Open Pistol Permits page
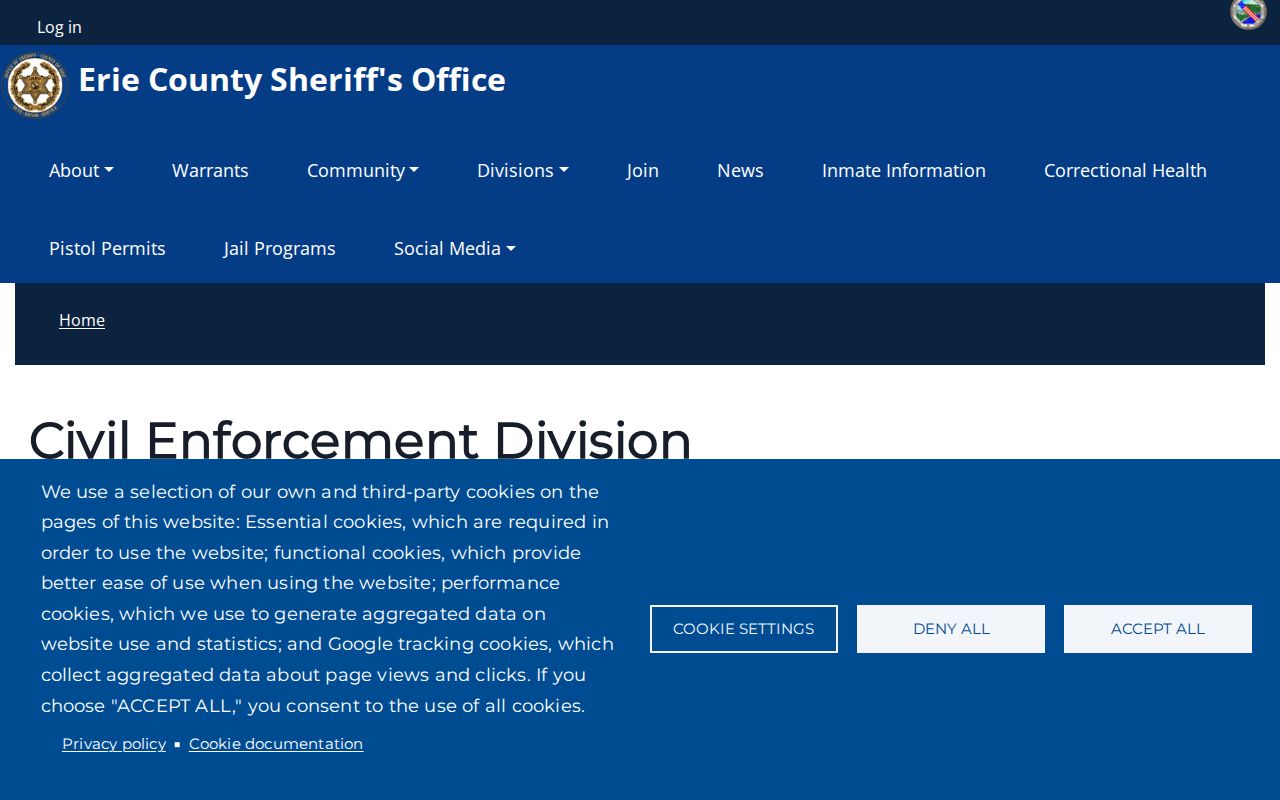 (107, 248)
